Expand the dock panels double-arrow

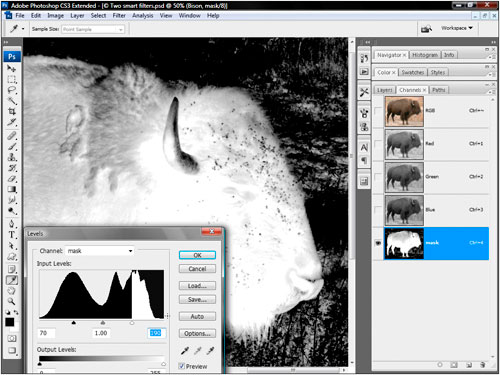click(x=367, y=42)
